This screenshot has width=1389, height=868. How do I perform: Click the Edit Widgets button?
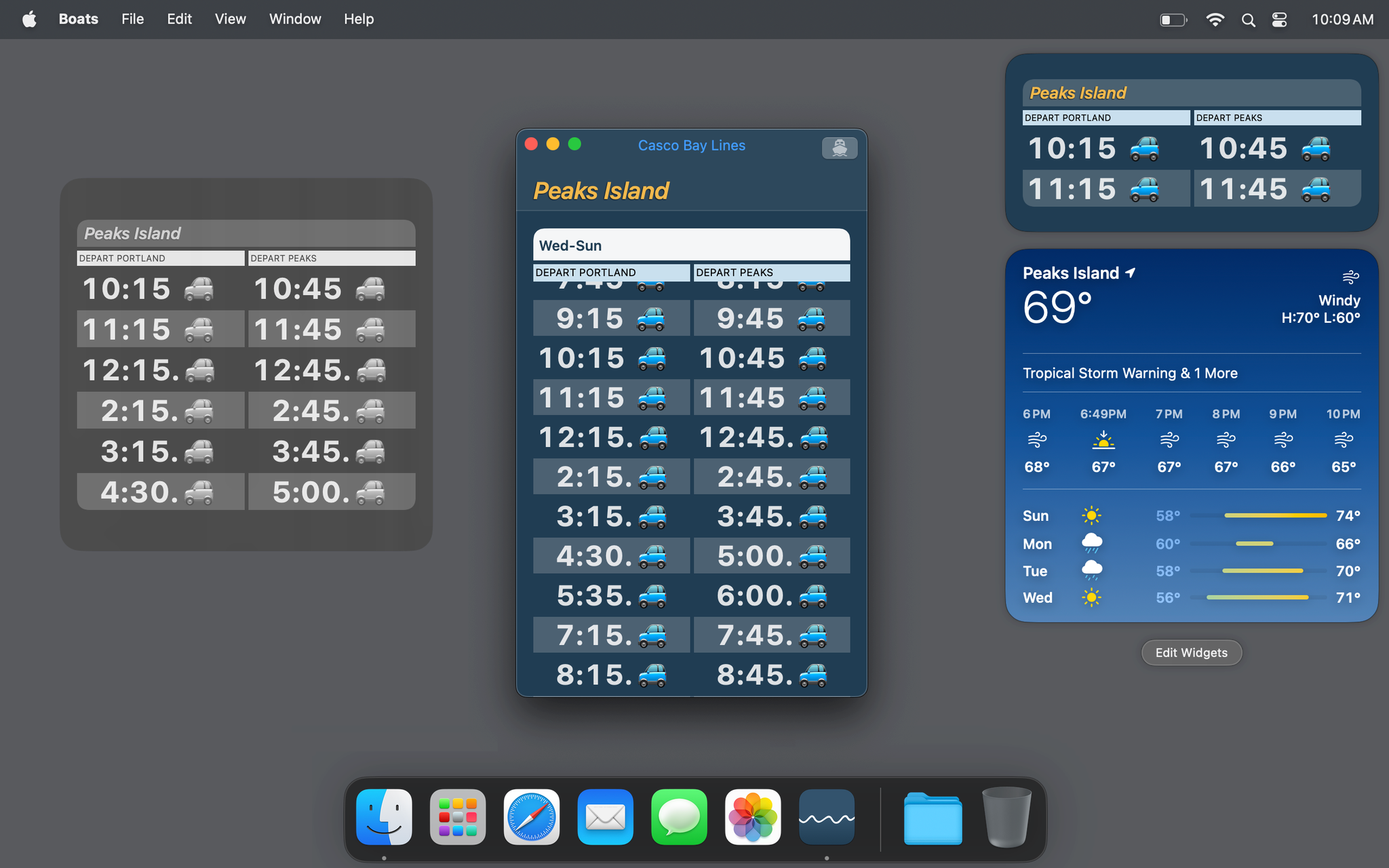tap(1192, 652)
